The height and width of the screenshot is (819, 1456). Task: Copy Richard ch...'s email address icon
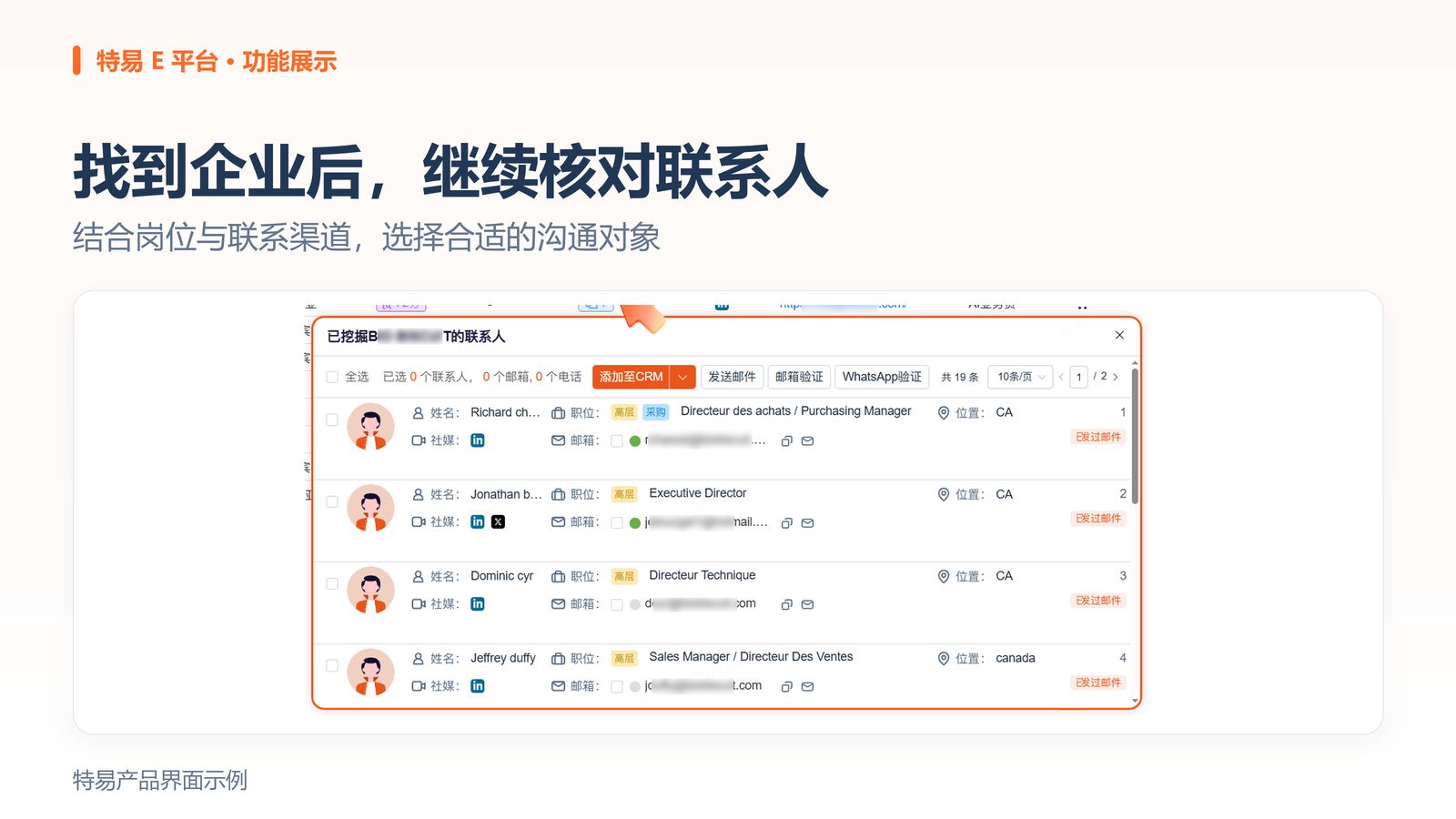pyautogui.click(x=787, y=441)
